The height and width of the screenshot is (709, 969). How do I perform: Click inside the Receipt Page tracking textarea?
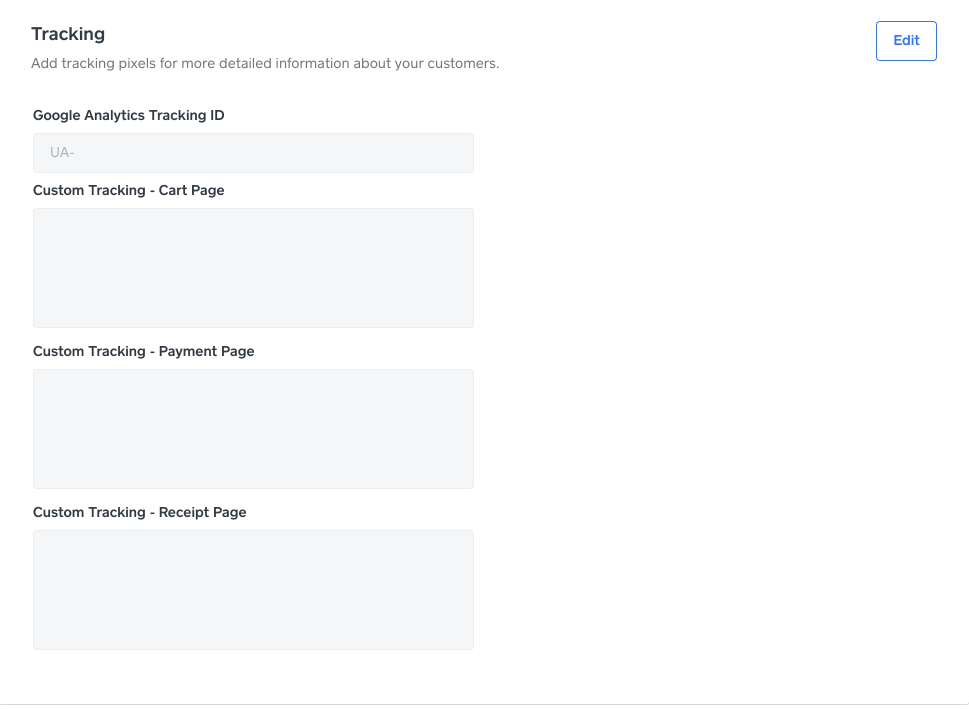point(253,590)
